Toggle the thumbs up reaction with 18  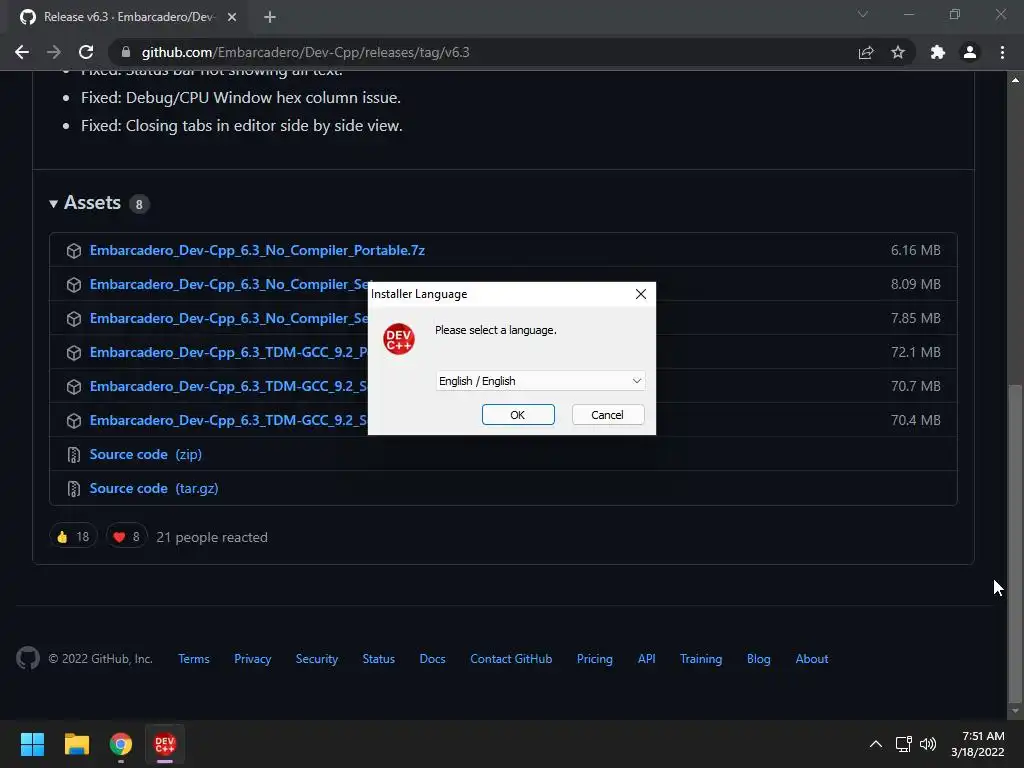click(73, 536)
